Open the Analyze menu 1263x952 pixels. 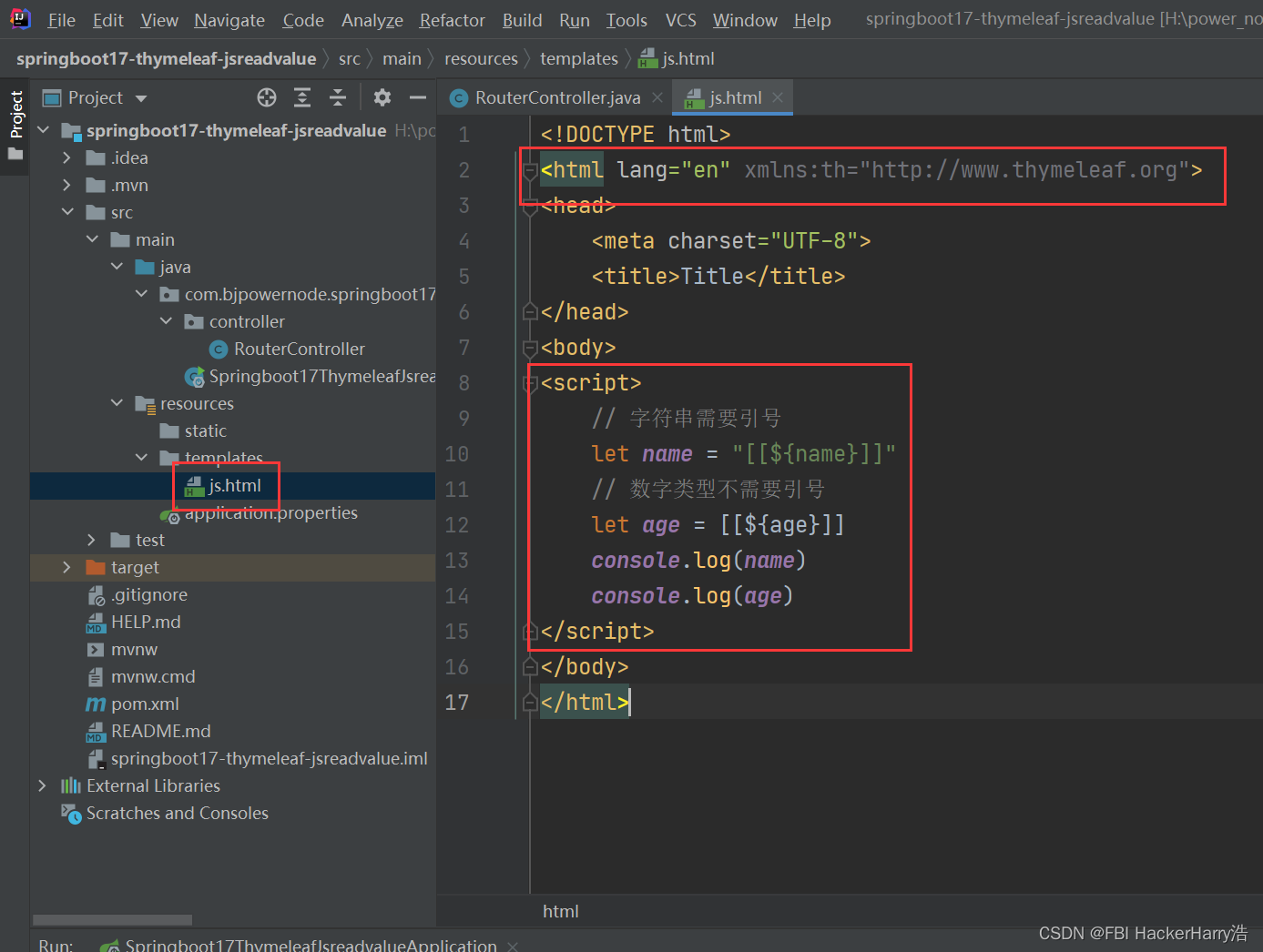372,20
